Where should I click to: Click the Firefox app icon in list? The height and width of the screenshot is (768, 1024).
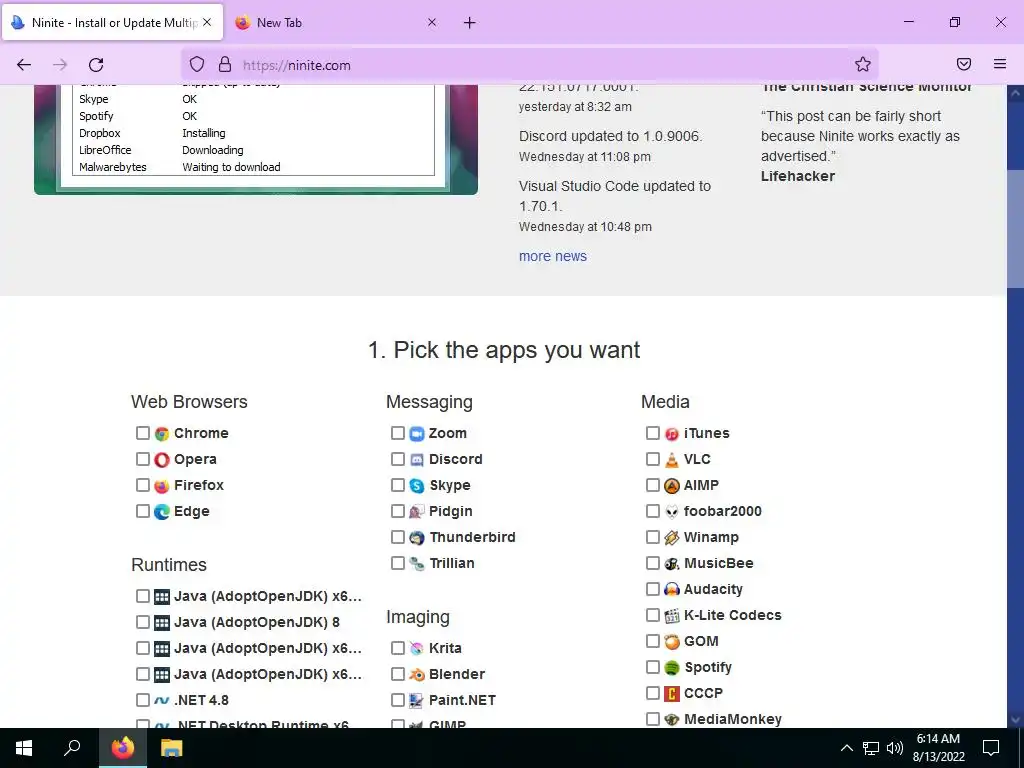161,486
